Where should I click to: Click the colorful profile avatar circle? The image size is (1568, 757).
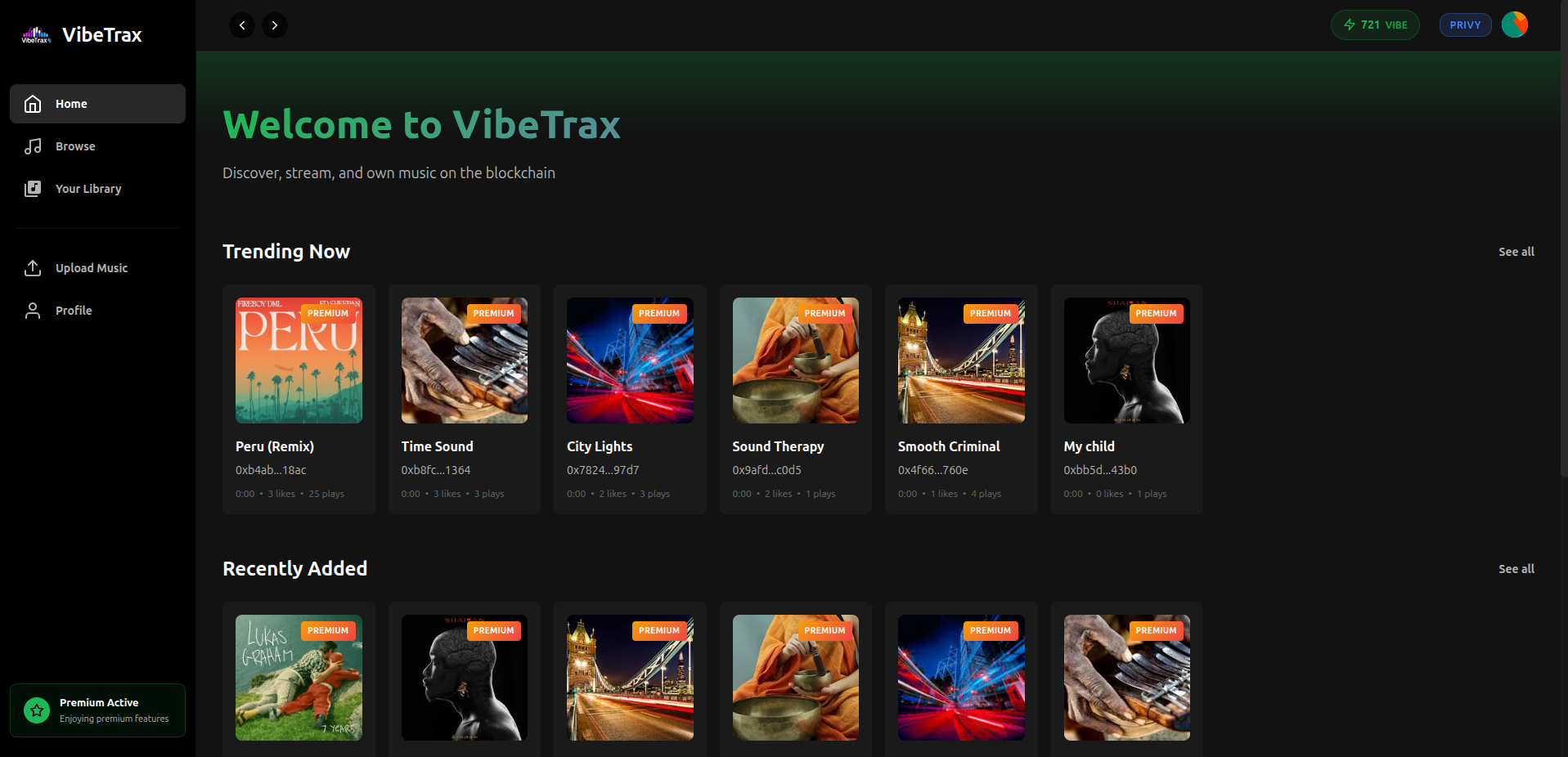(1515, 25)
